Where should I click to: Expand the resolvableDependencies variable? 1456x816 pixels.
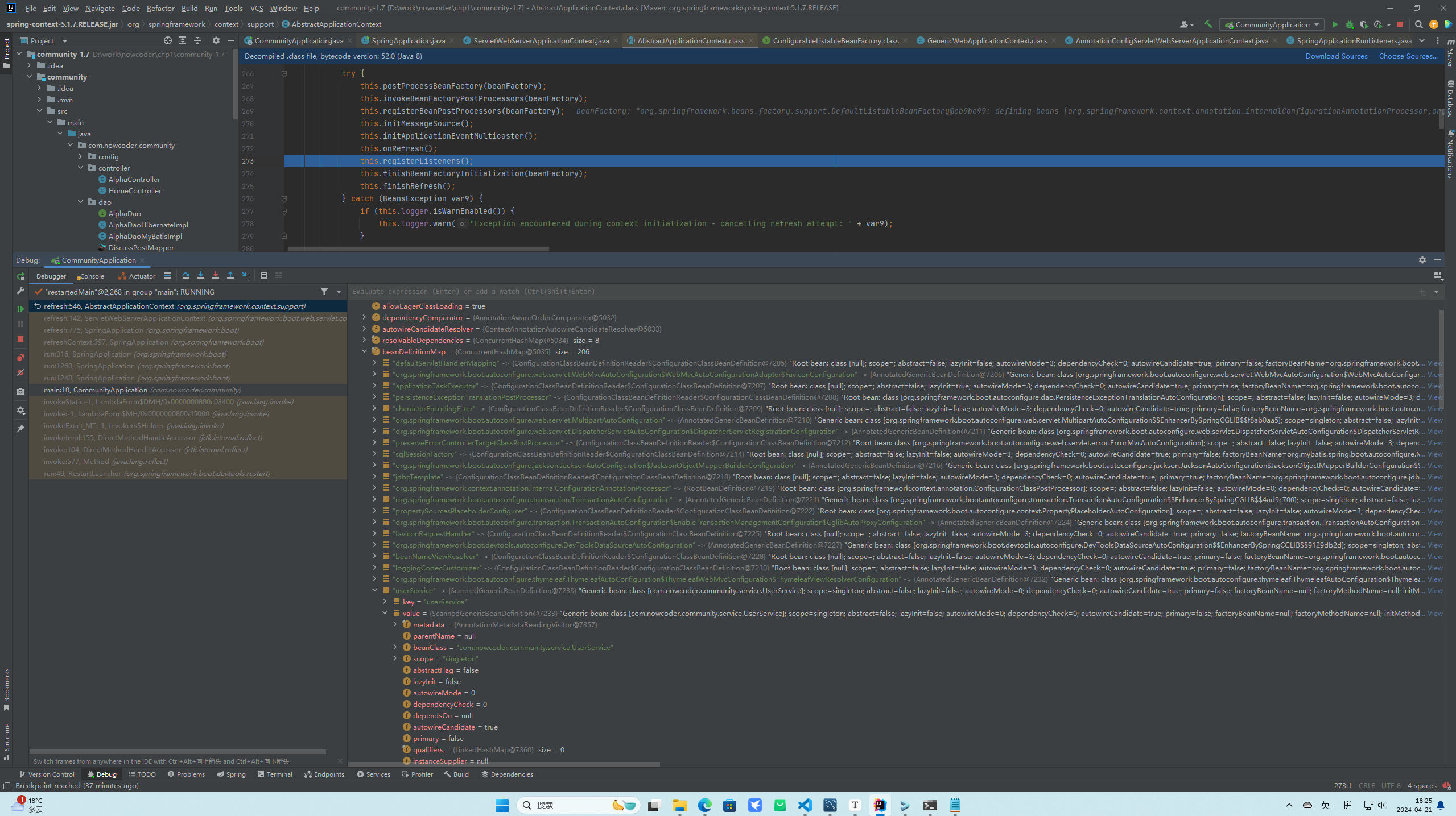pos(364,340)
